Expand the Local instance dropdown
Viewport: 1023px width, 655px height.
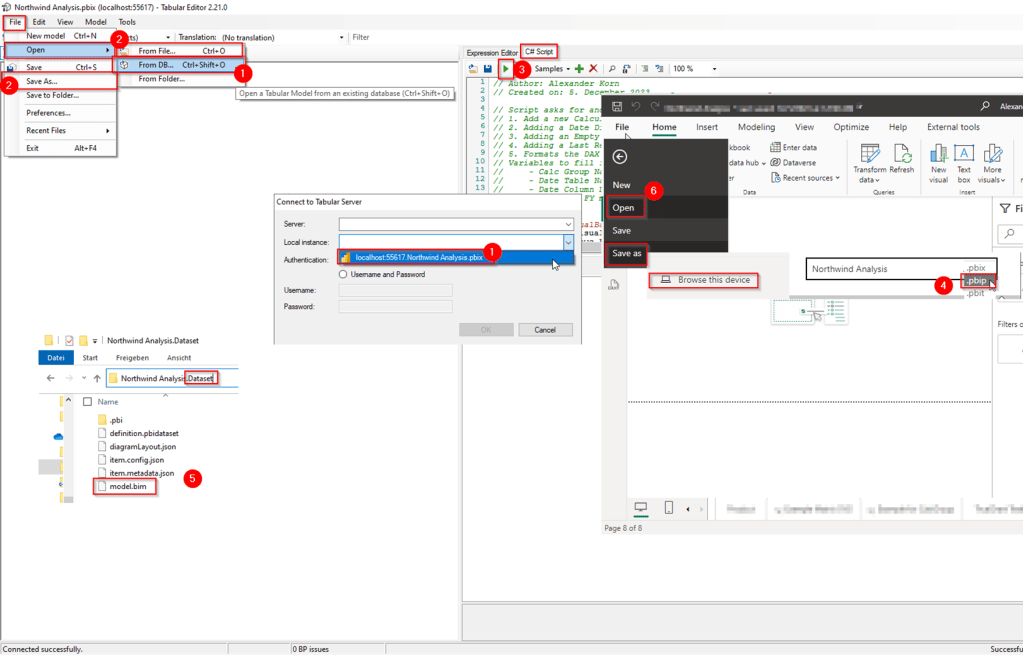point(567,242)
